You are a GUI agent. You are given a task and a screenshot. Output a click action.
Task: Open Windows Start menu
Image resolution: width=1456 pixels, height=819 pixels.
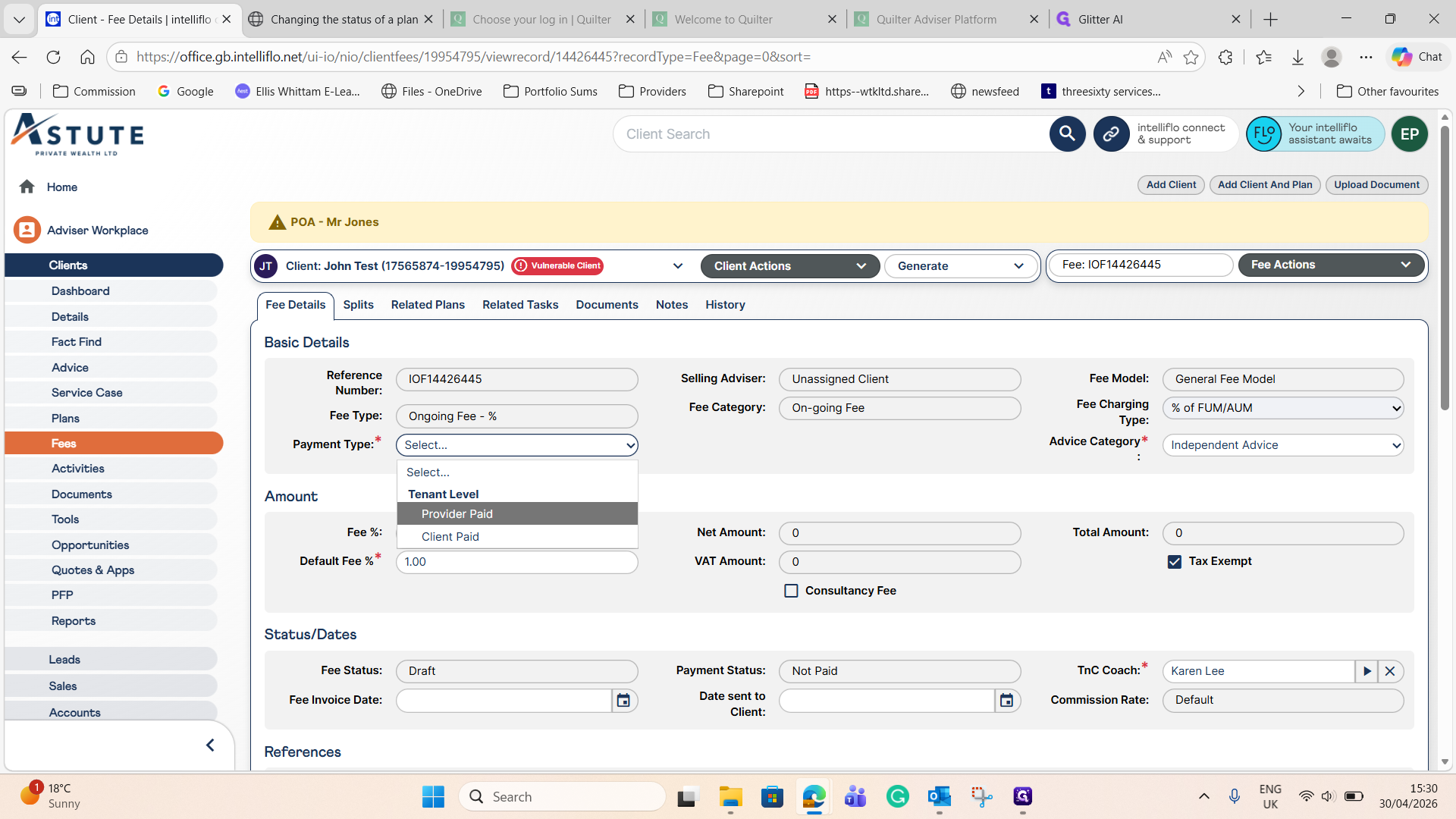pyautogui.click(x=433, y=796)
